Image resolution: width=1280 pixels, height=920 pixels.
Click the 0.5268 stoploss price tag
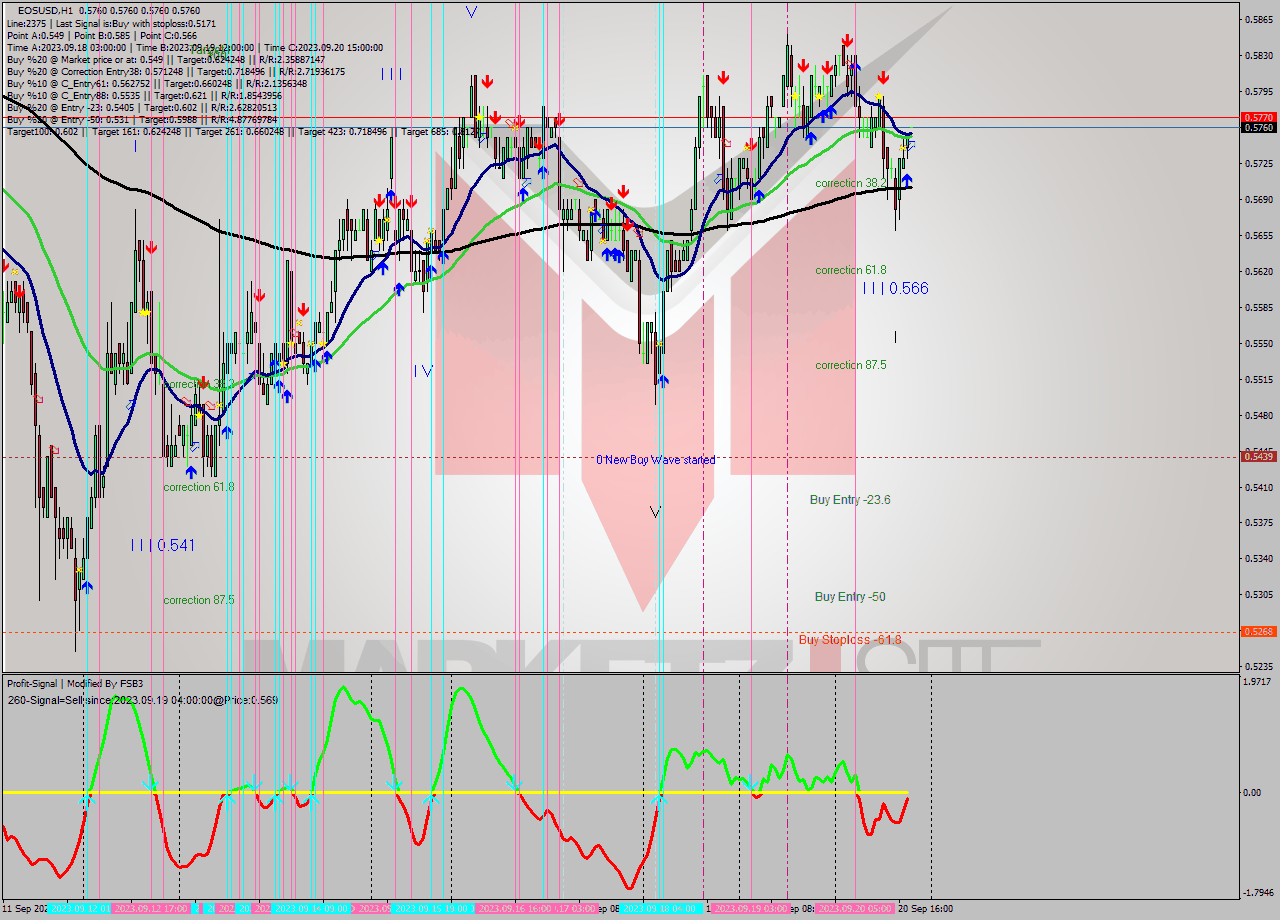(x=1258, y=631)
